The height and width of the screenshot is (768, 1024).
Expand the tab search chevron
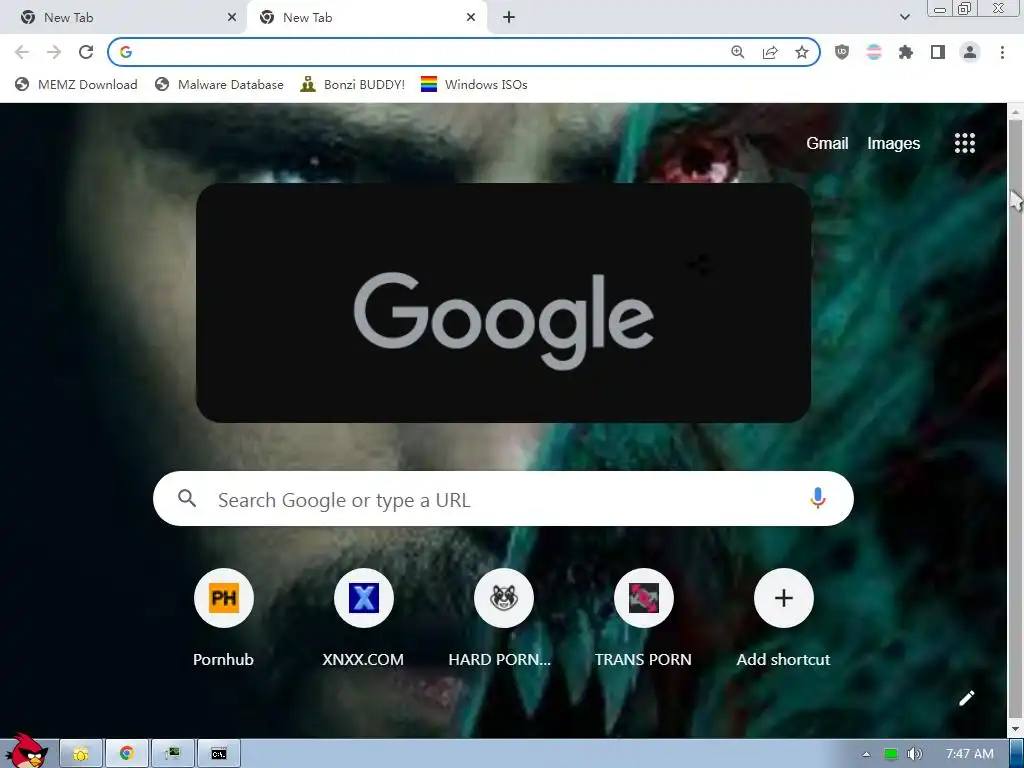904,17
